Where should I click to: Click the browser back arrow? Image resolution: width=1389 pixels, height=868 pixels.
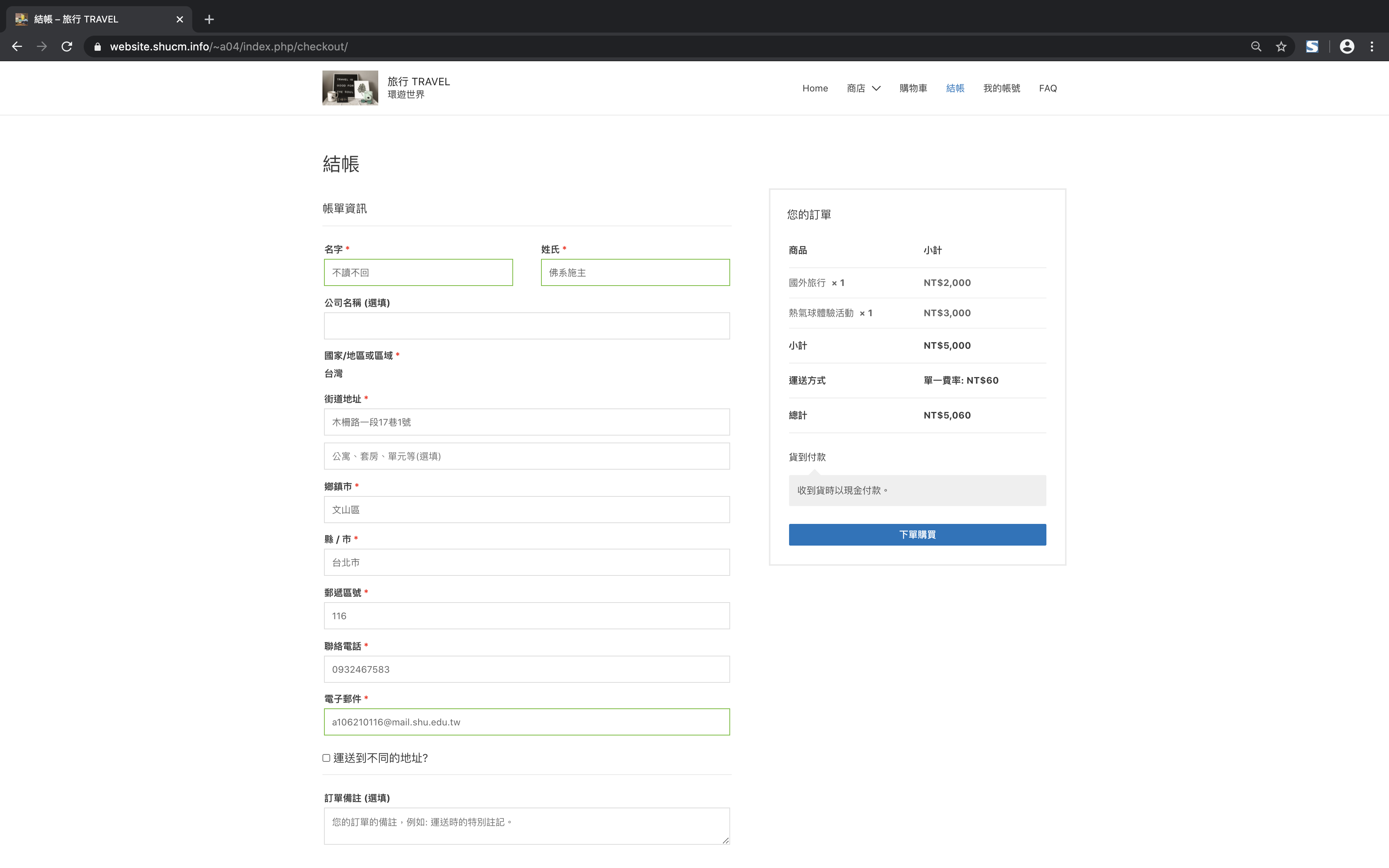pyautogui.click(x=17, y=46)
